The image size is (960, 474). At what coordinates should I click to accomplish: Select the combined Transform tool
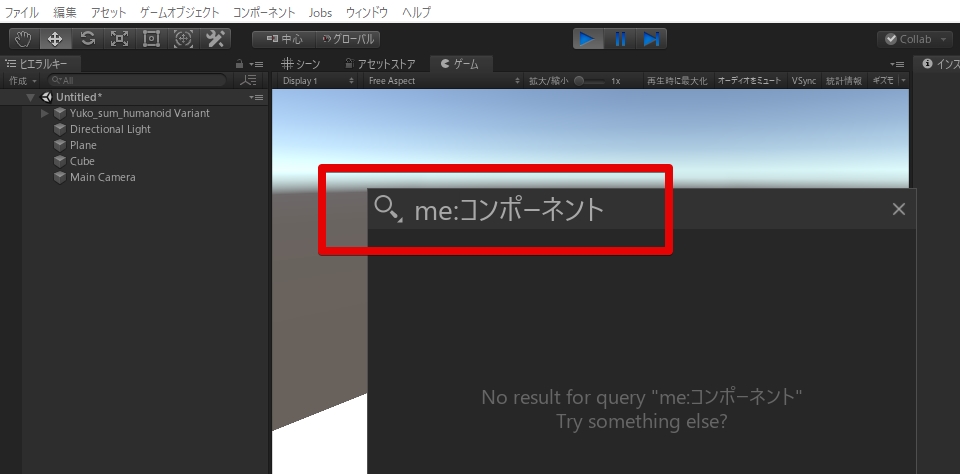point(183,39)
